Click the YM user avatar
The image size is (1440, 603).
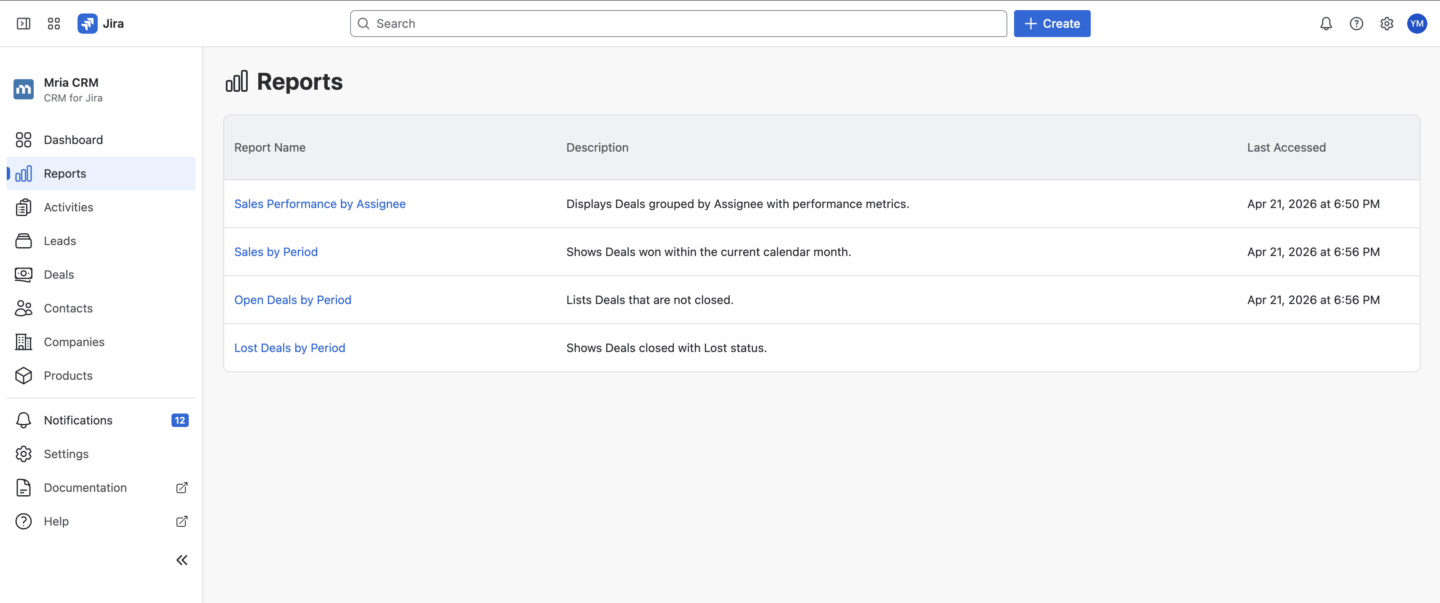pyautogui.click(x=1416, y=24)
